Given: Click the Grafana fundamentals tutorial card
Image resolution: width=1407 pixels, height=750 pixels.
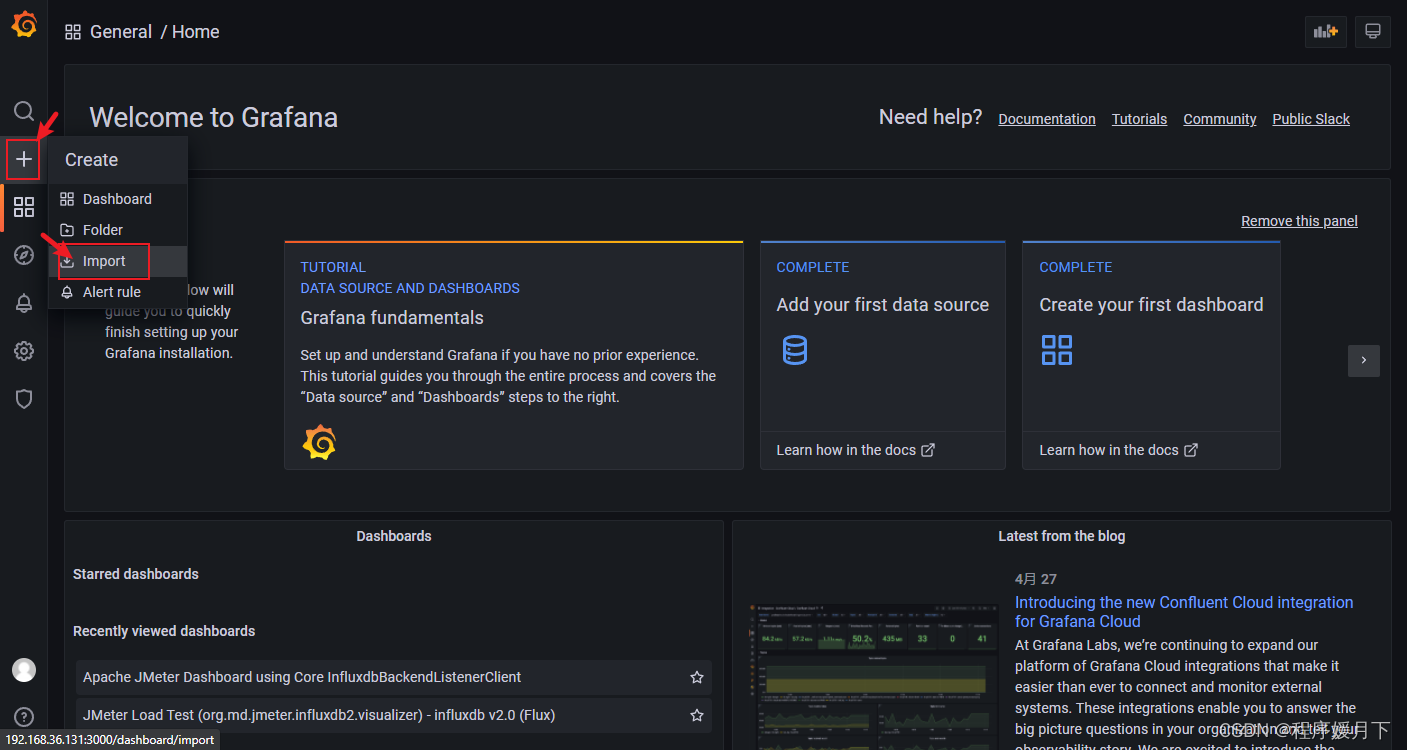Looking at the screenshot, I should coord(514,355).
